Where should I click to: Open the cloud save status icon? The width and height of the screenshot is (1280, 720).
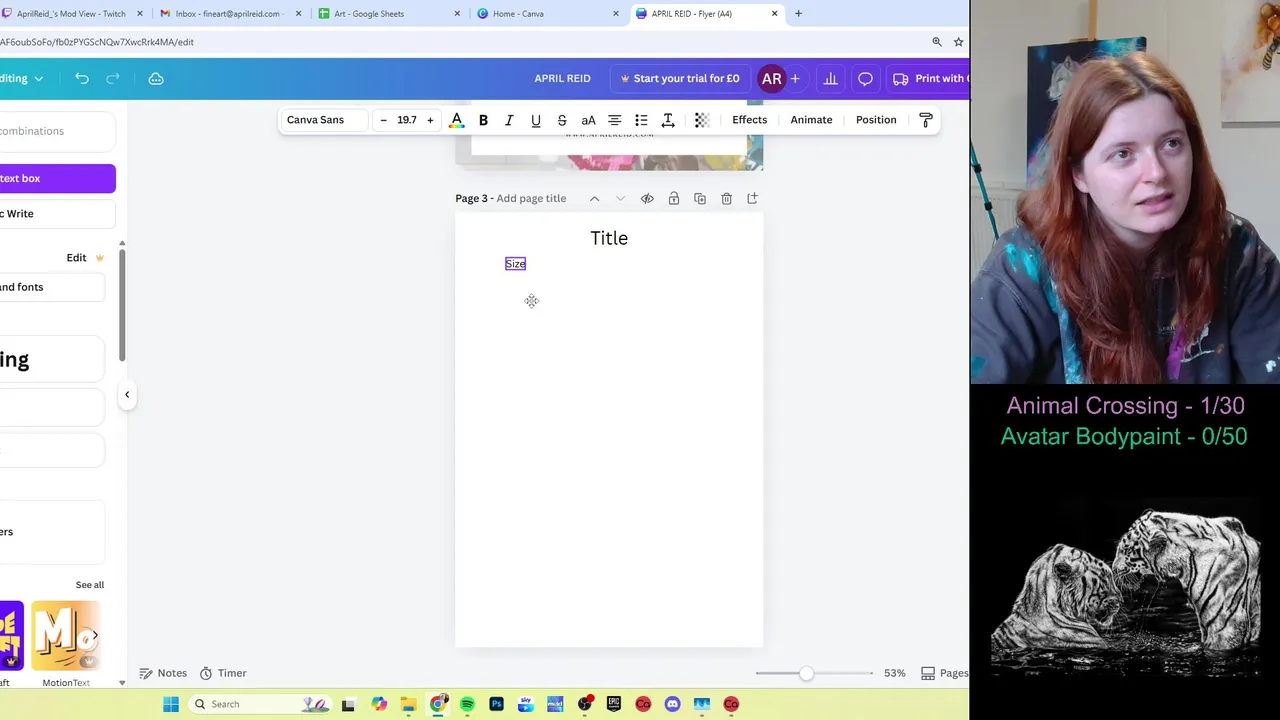click(156, 78)
